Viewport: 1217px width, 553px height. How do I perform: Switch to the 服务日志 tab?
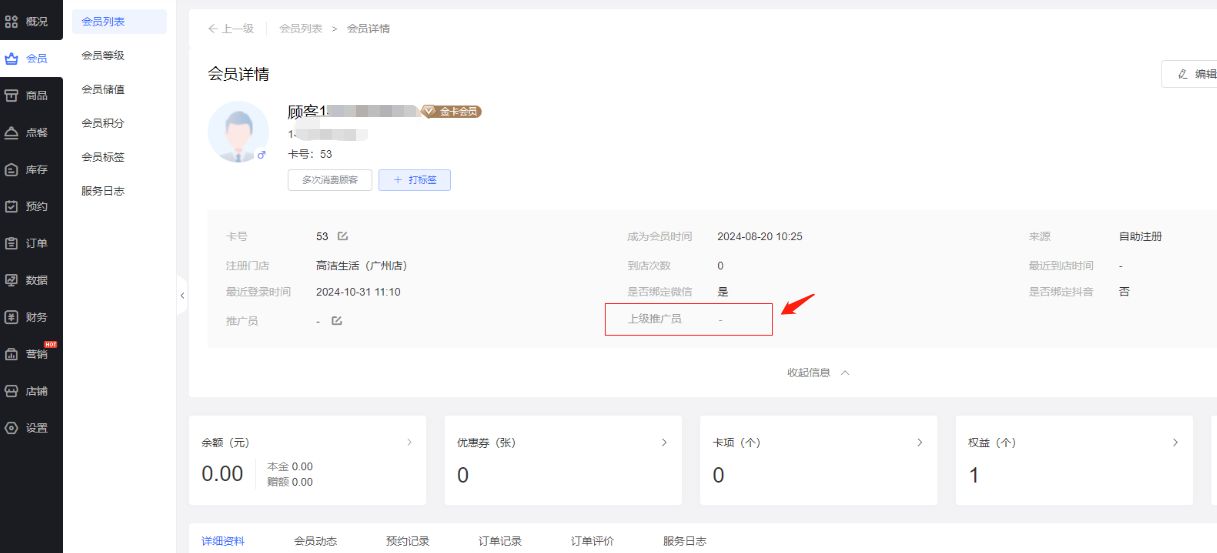click(684, 541)
